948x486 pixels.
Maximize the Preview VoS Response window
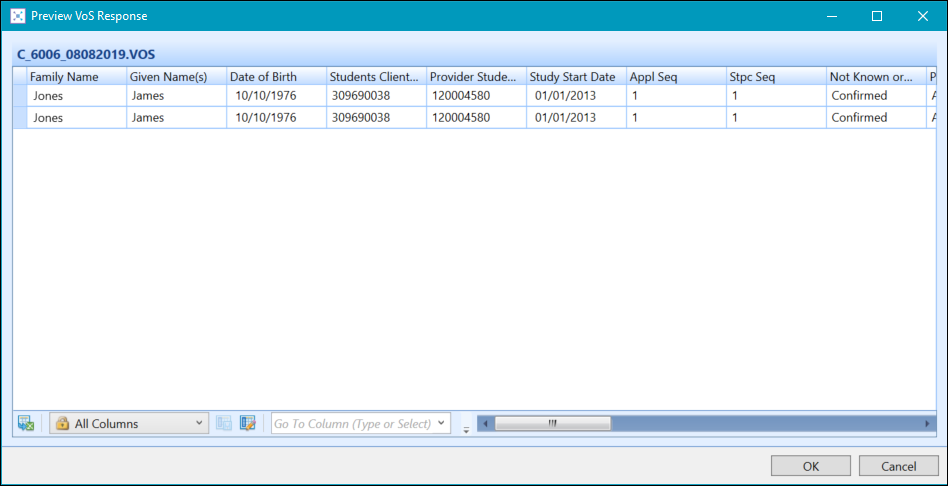(x=877, y=16)
